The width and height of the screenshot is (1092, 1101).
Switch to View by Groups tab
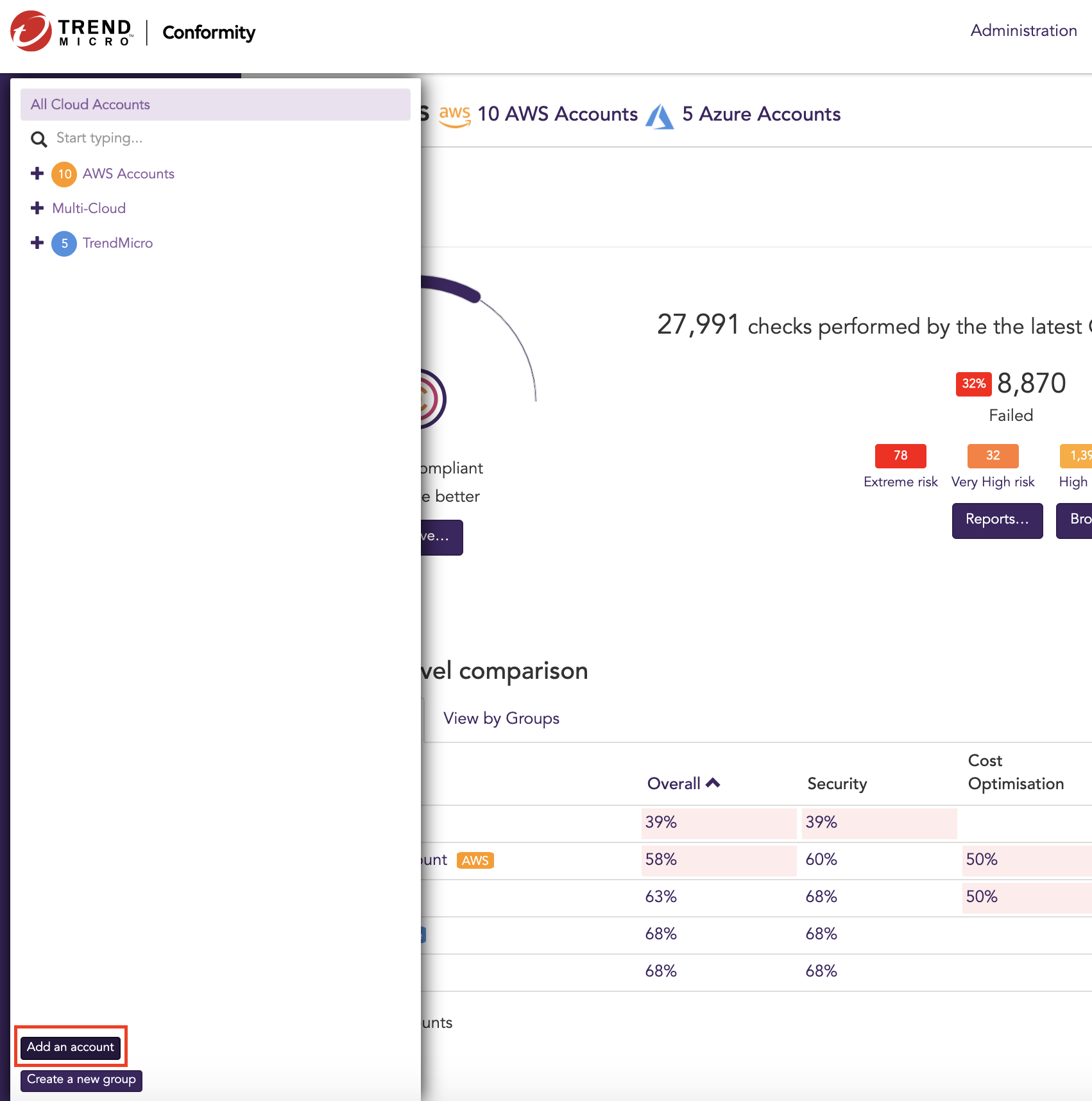pyautogui.click(x=501, y=718)
